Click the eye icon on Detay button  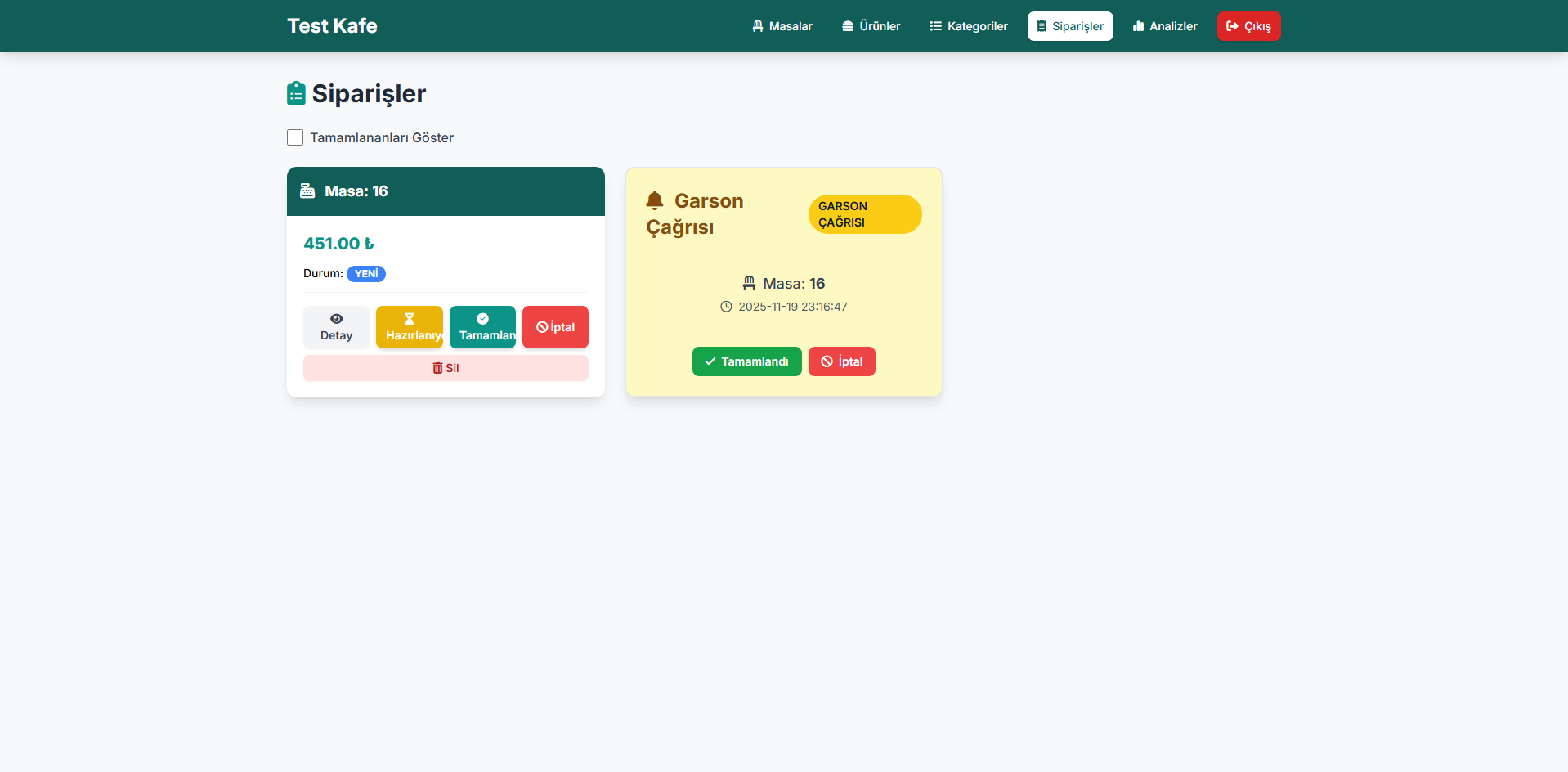pos(336,319)
